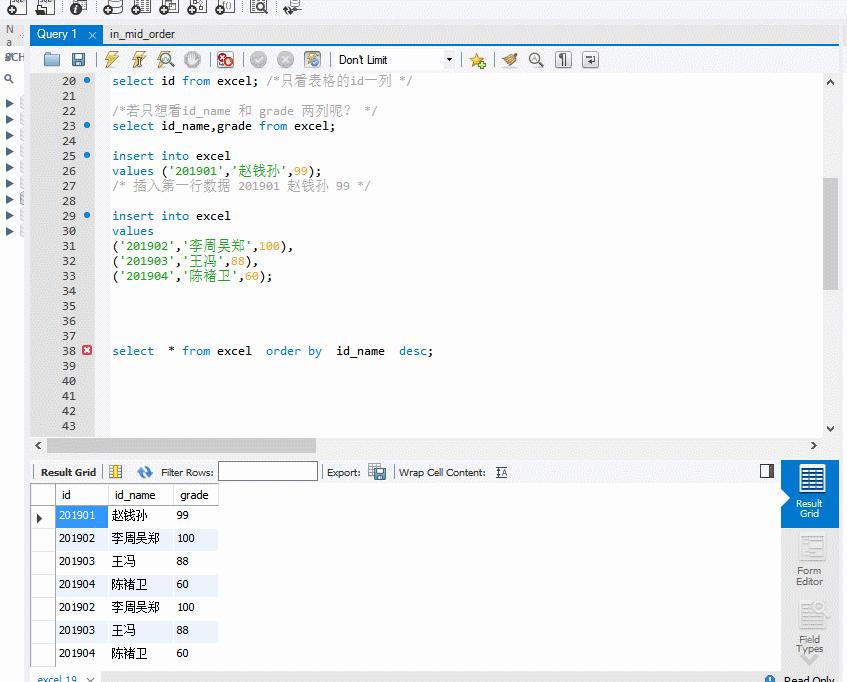This screenshot has width=847, height=682.
Task: Sort by the grade column header
Action: point(196,495)
